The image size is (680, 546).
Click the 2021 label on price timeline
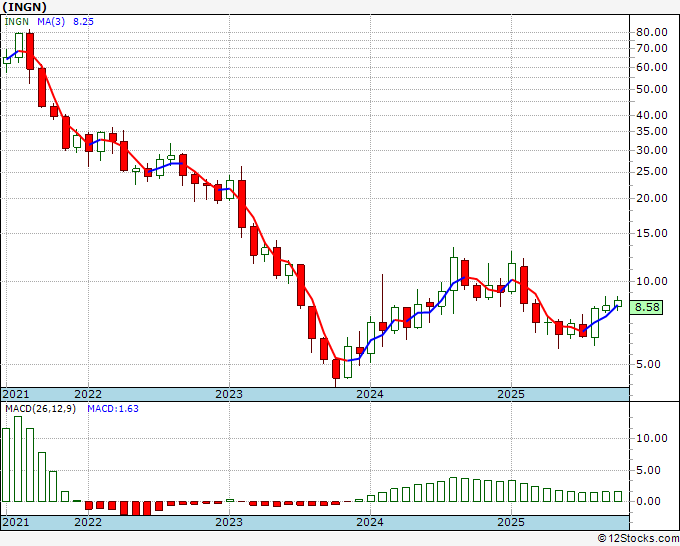pyautogui.click(x=16, y=394)
